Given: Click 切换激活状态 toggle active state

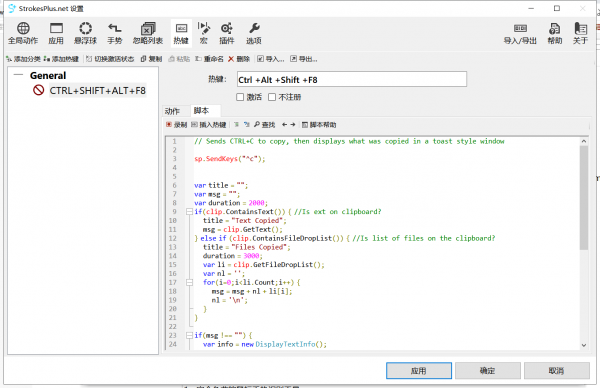Looking at the screenshot, I should coord(110,59).
